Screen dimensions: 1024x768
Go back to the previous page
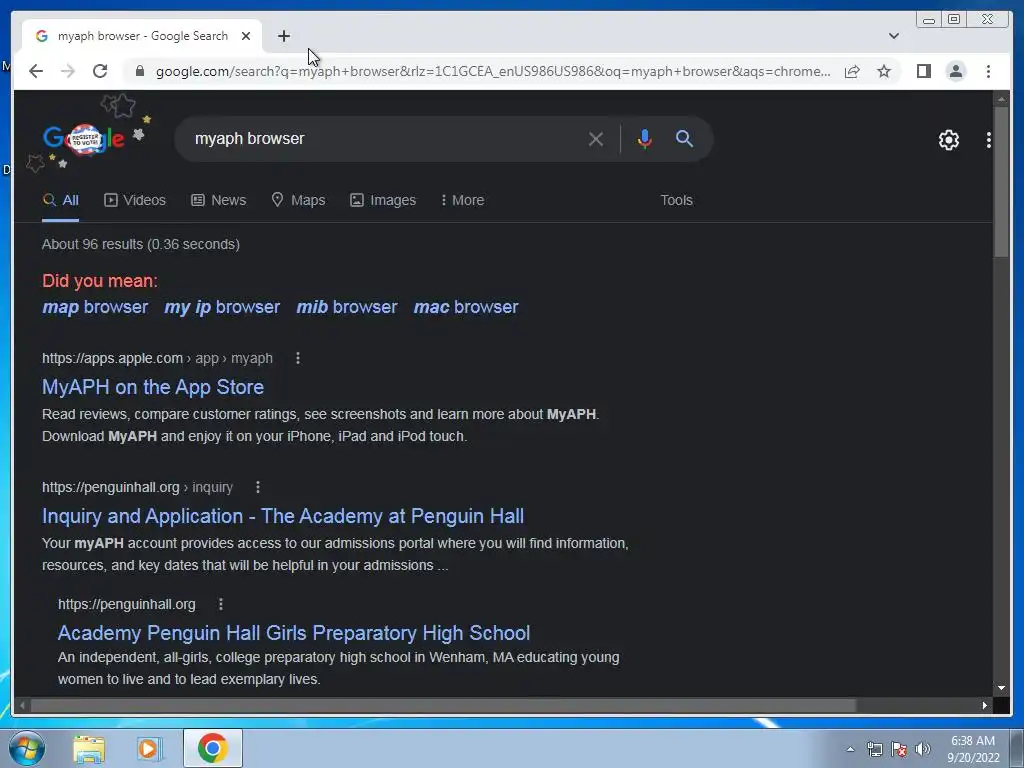(36, 71)
